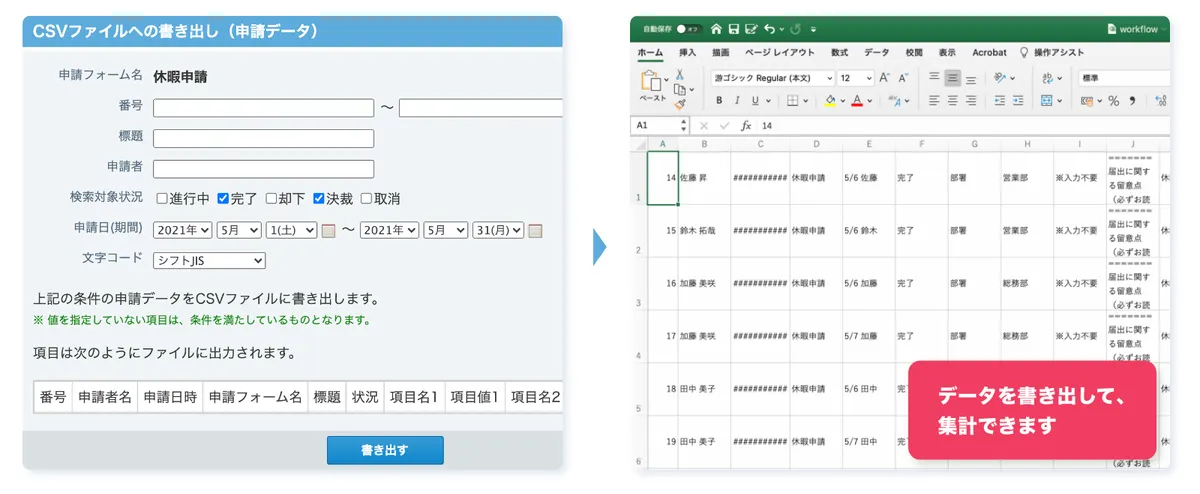
Task: Align text to middle of cell
Action: click(x=952, y=77)
